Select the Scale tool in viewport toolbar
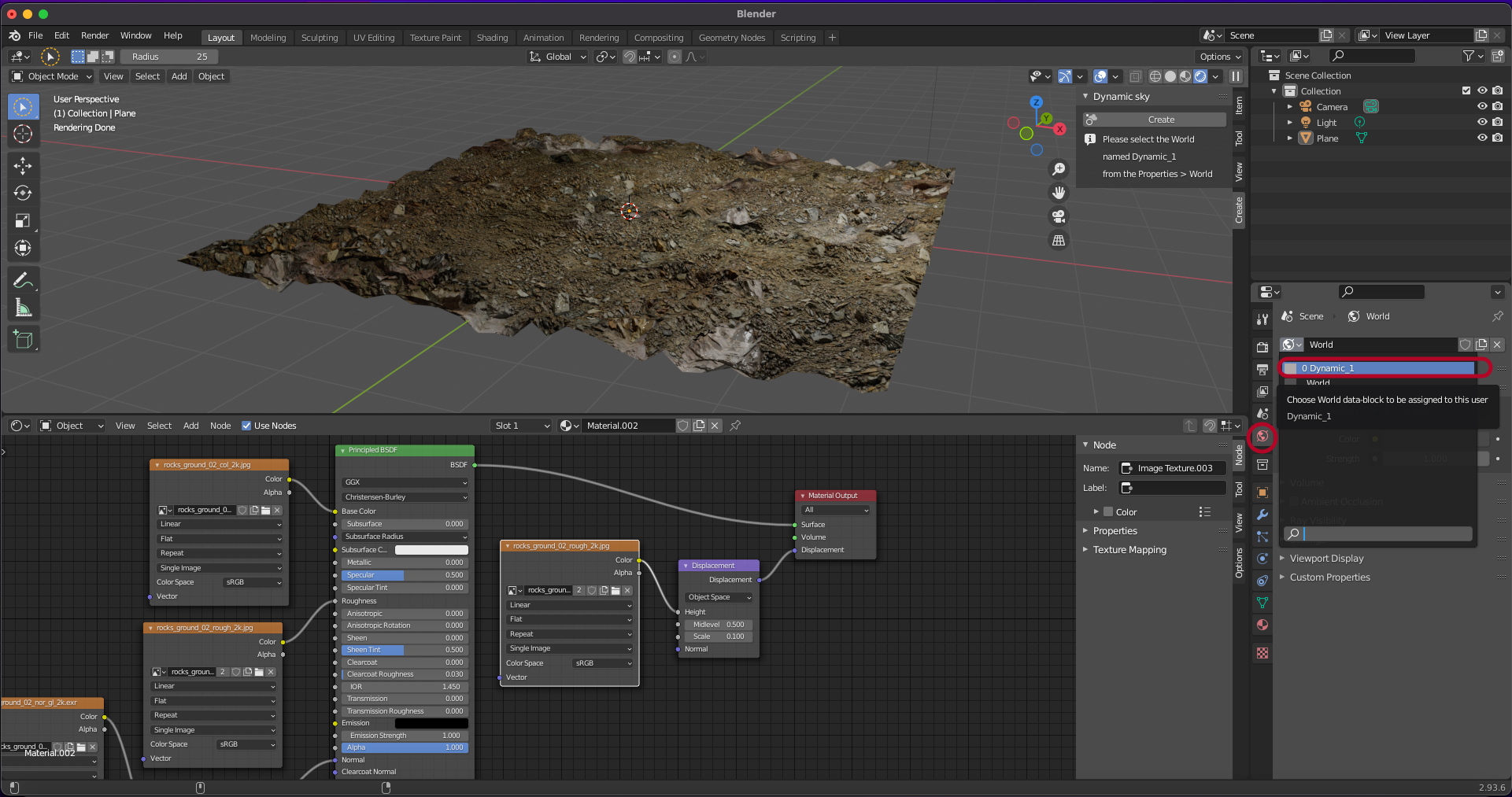 [23, 221]
